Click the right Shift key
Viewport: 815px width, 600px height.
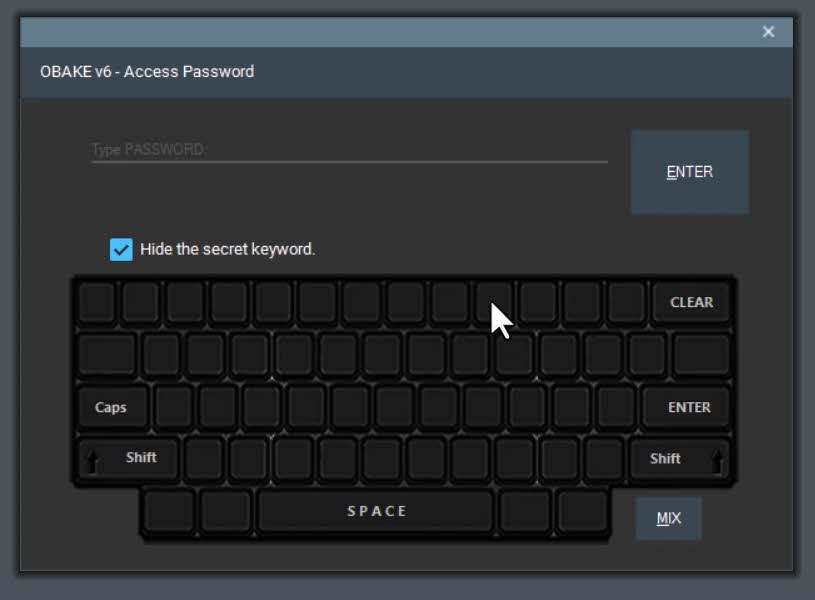[680, 459]
